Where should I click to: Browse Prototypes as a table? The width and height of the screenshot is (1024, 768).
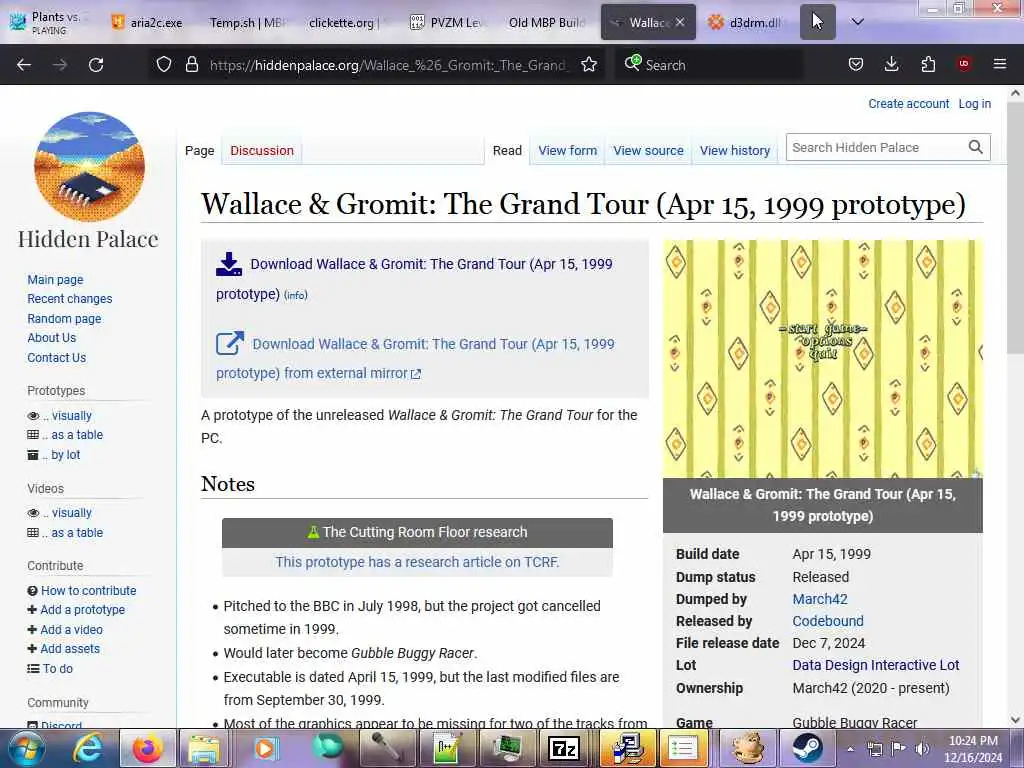point(77,435)
